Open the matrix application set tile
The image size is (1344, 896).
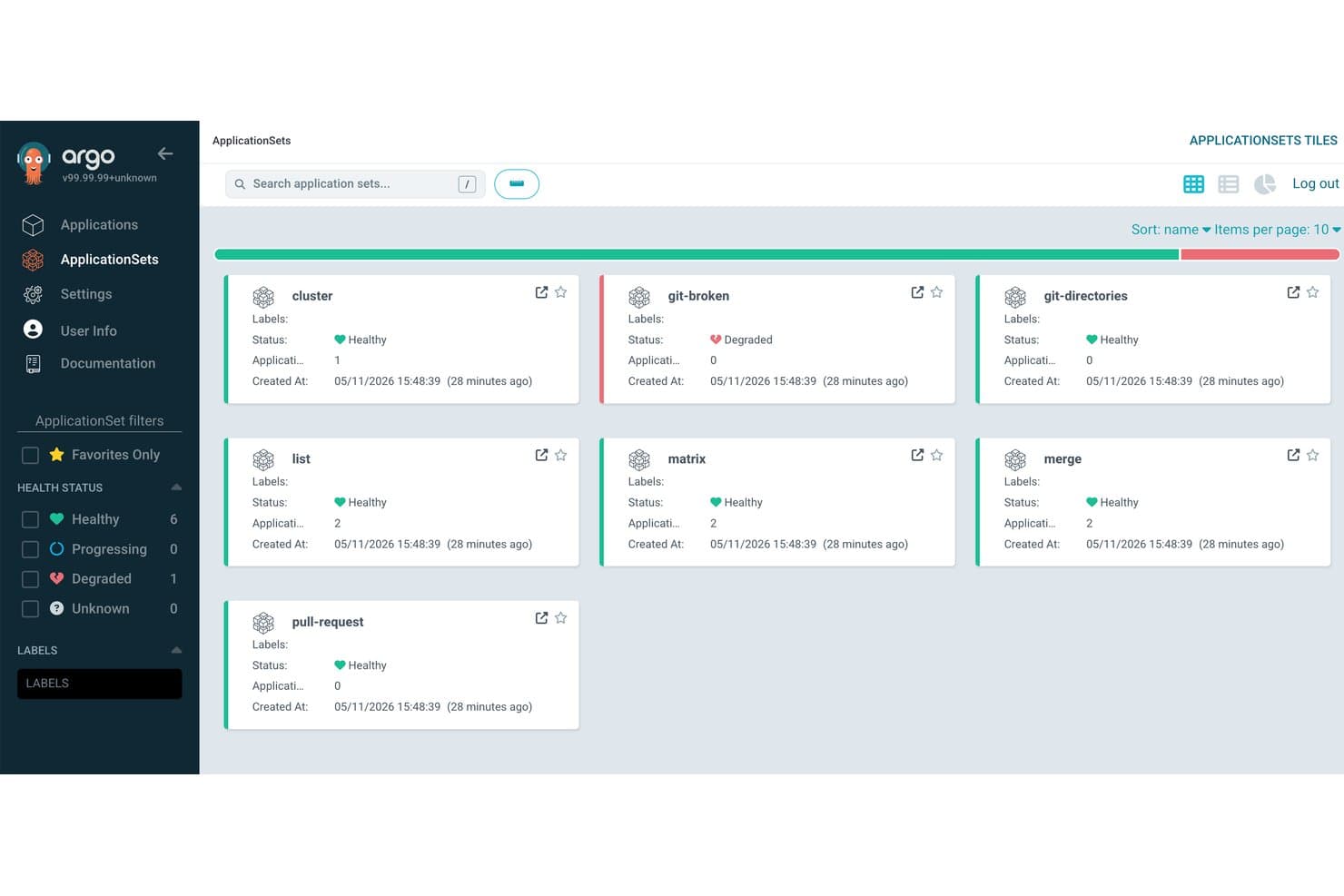tap(777, 502)
